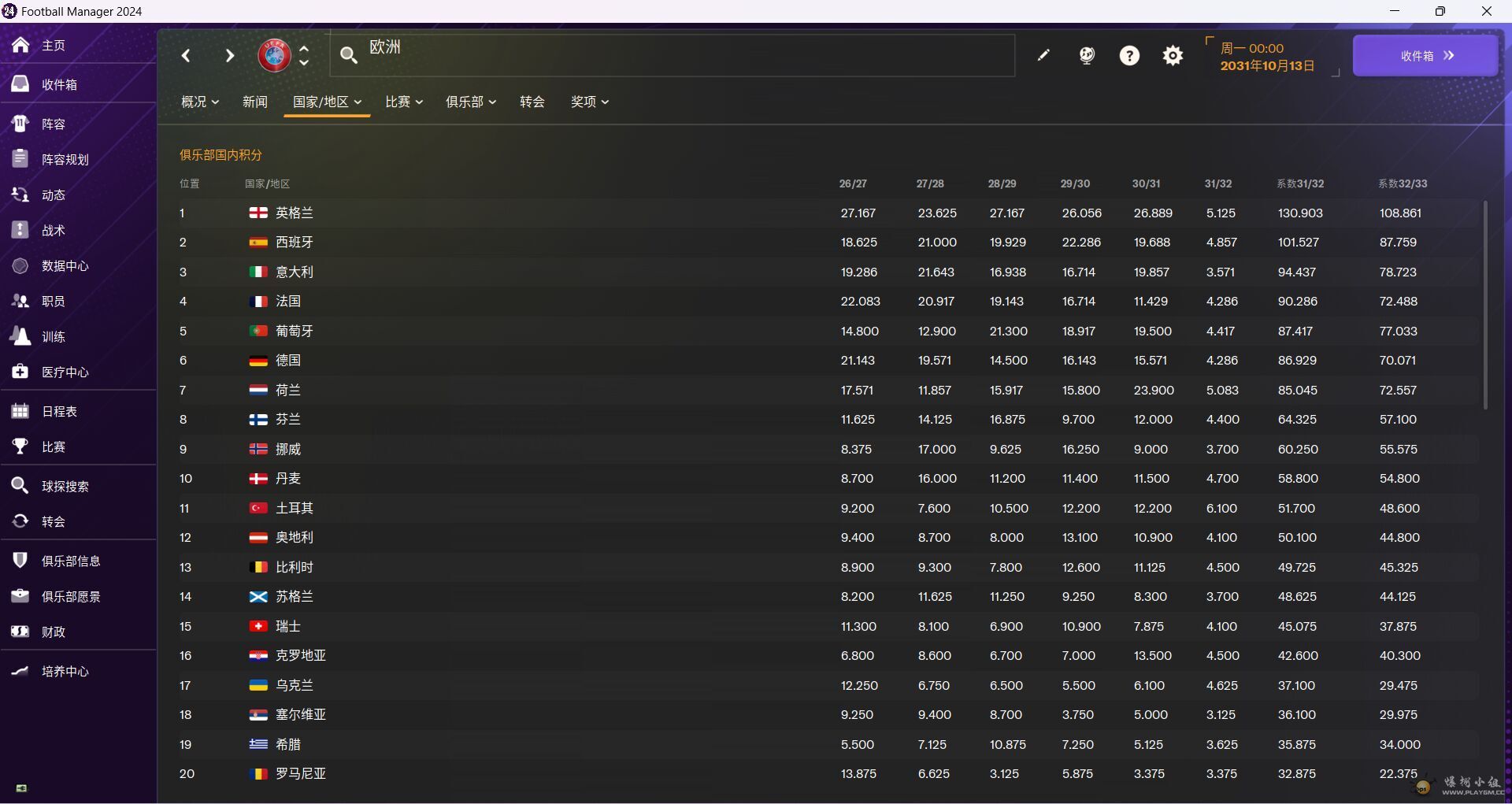Open the 英格兰 England row
This screenshot has height=804, width=1512.
click(828, 213)
